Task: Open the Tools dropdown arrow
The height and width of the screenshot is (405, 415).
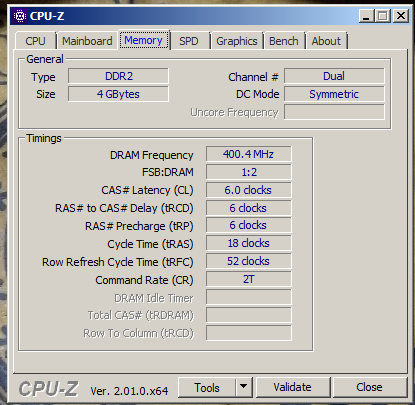Action: [244, 387]
